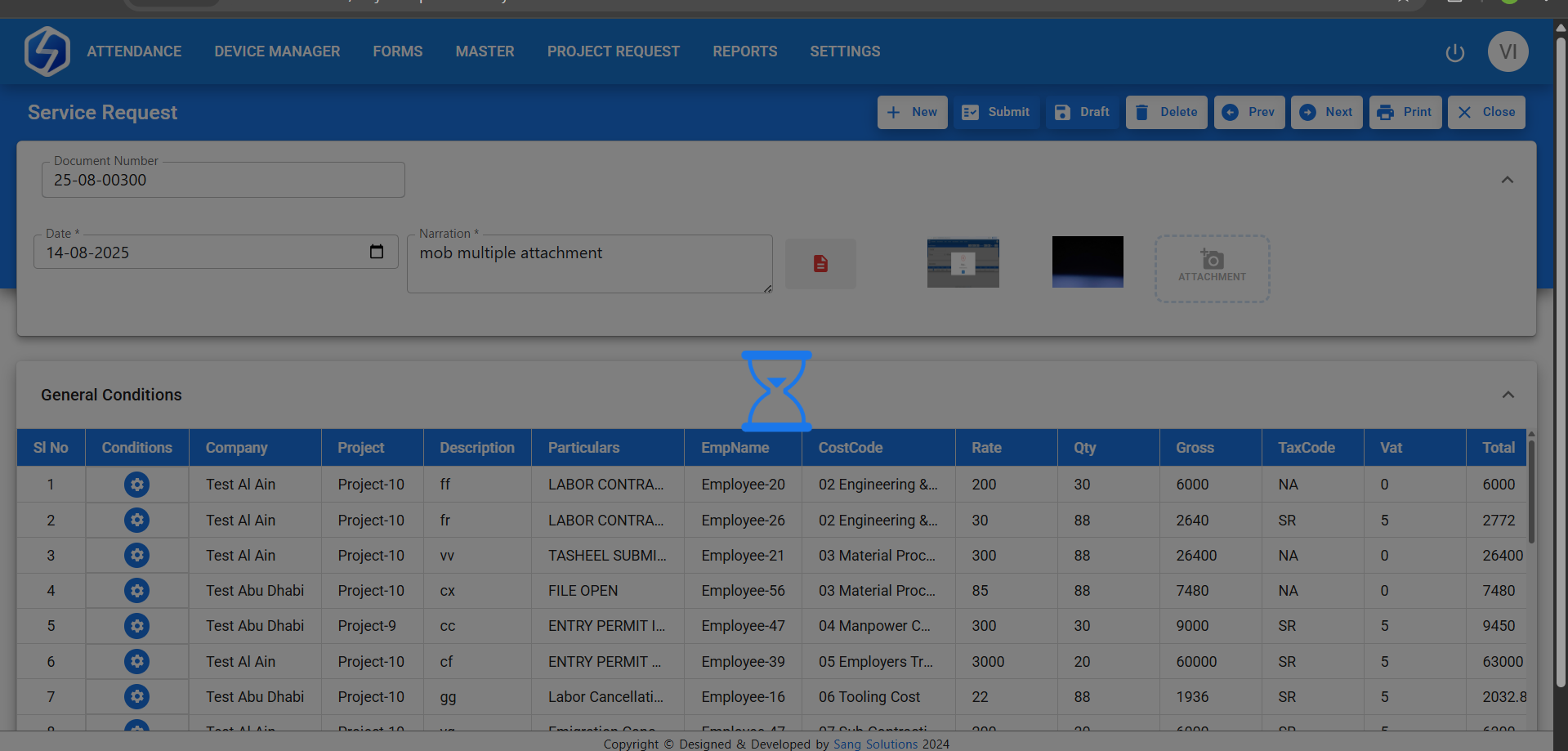Click the power logout icon
This screenshot has height=751, width=1568.
tap(1454, 52)
